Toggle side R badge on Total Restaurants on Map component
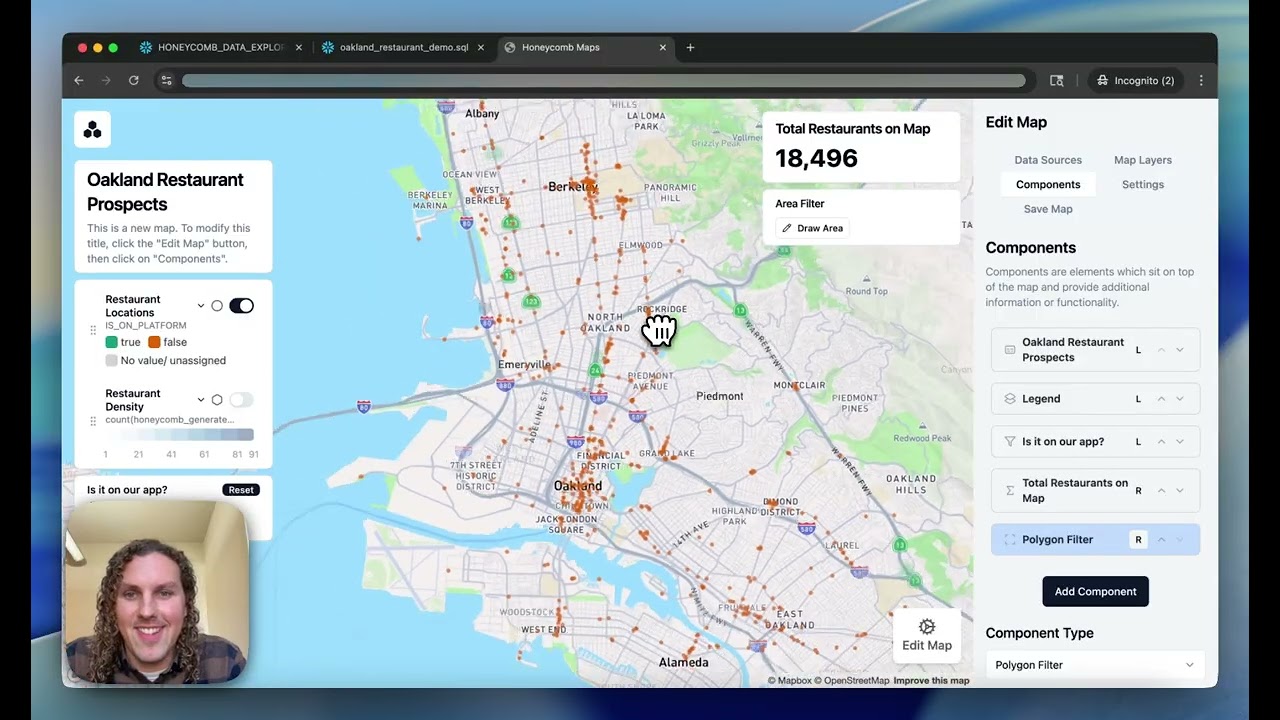Viewport: 1280px width, 720px height. pos(1138,491)
